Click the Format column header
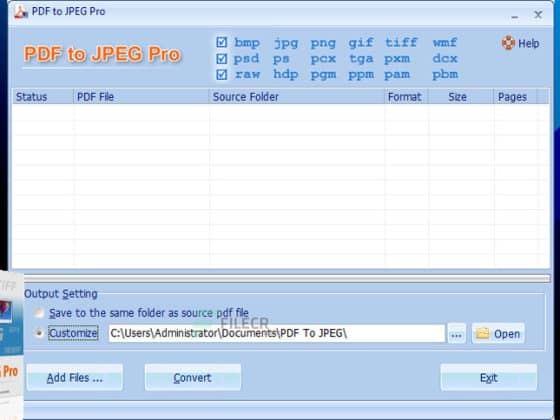 [x=406, y=97]
